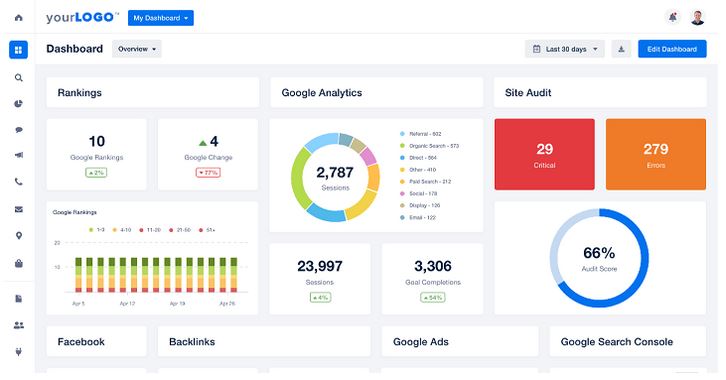
Task: Open the Site Audit section header
Action: pos(600,93)
